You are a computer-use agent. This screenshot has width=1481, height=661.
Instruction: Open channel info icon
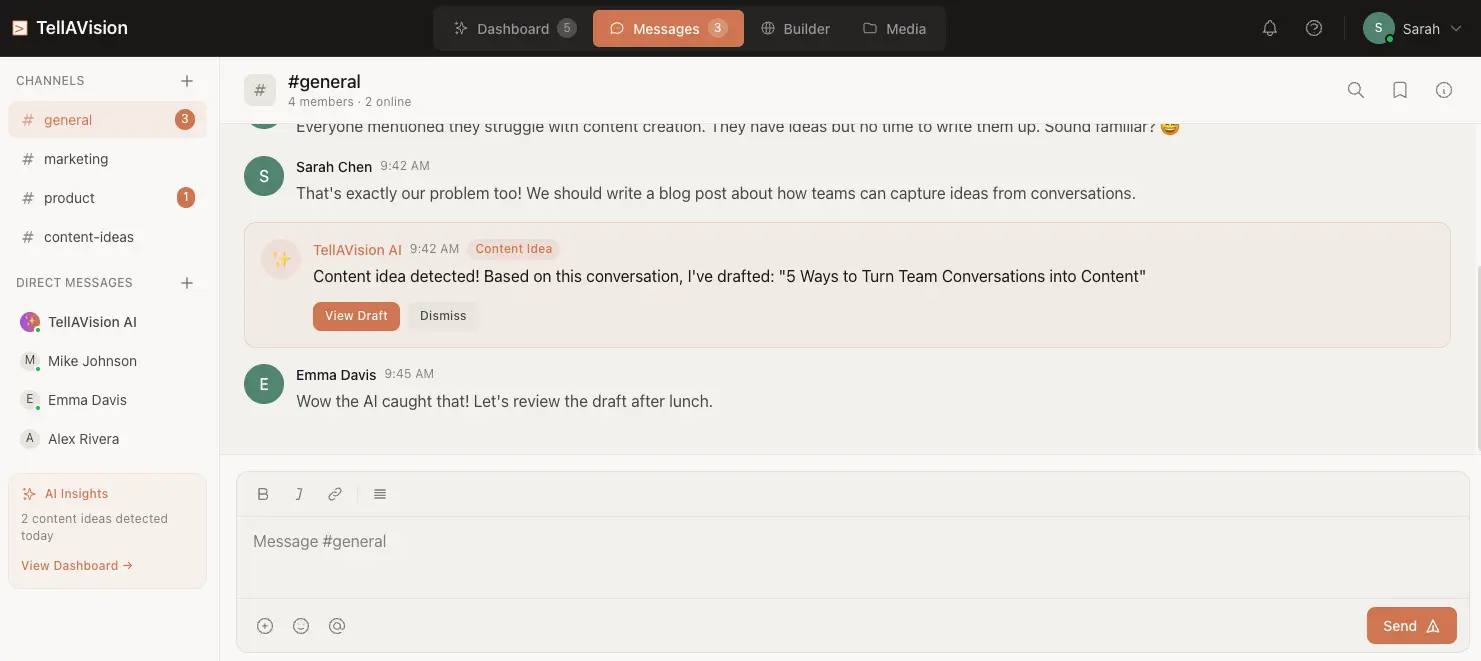[1444, 90]
